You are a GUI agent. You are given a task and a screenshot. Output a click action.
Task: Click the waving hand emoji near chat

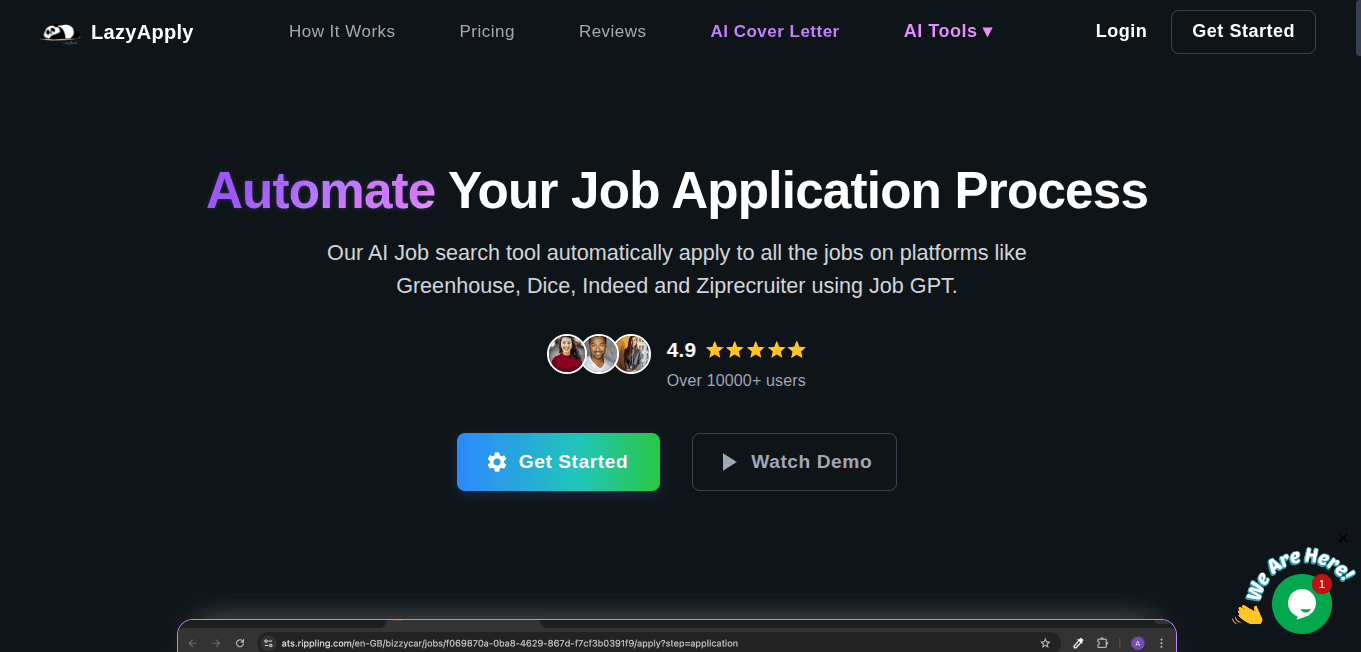(x=1248, y=613)
